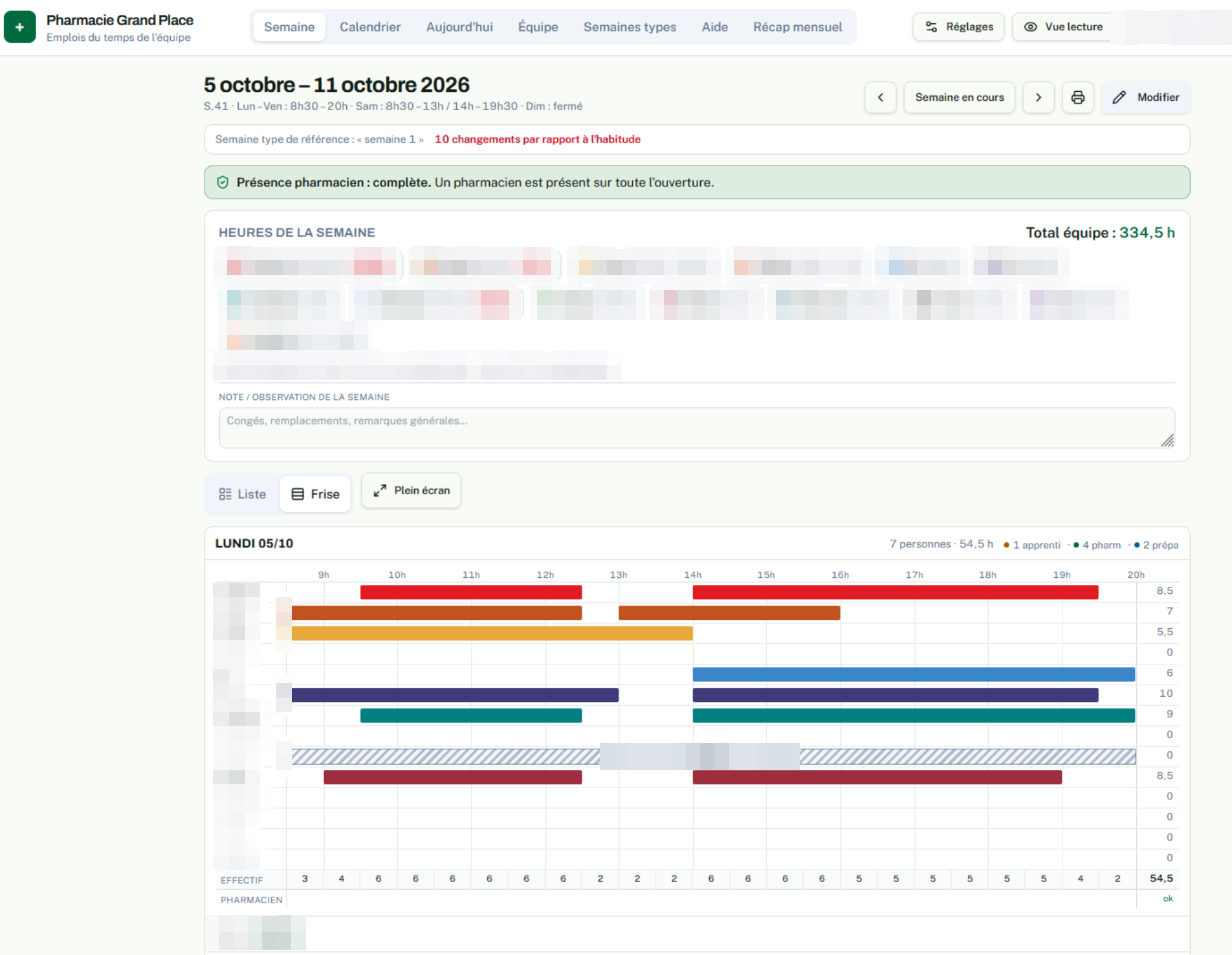1232x955 pixels.
Task: Open the Aide tab
Action: pos(715,27)
